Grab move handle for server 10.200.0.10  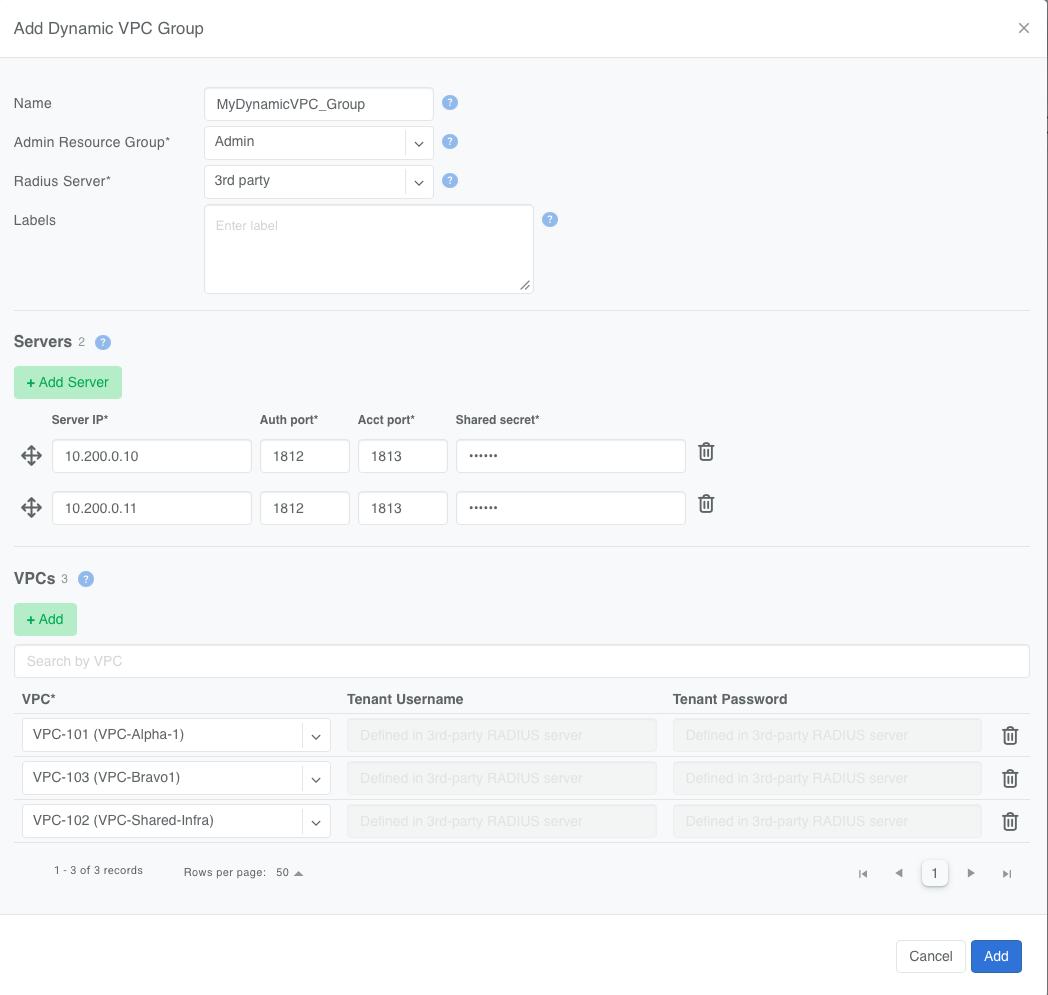(31, 456)
